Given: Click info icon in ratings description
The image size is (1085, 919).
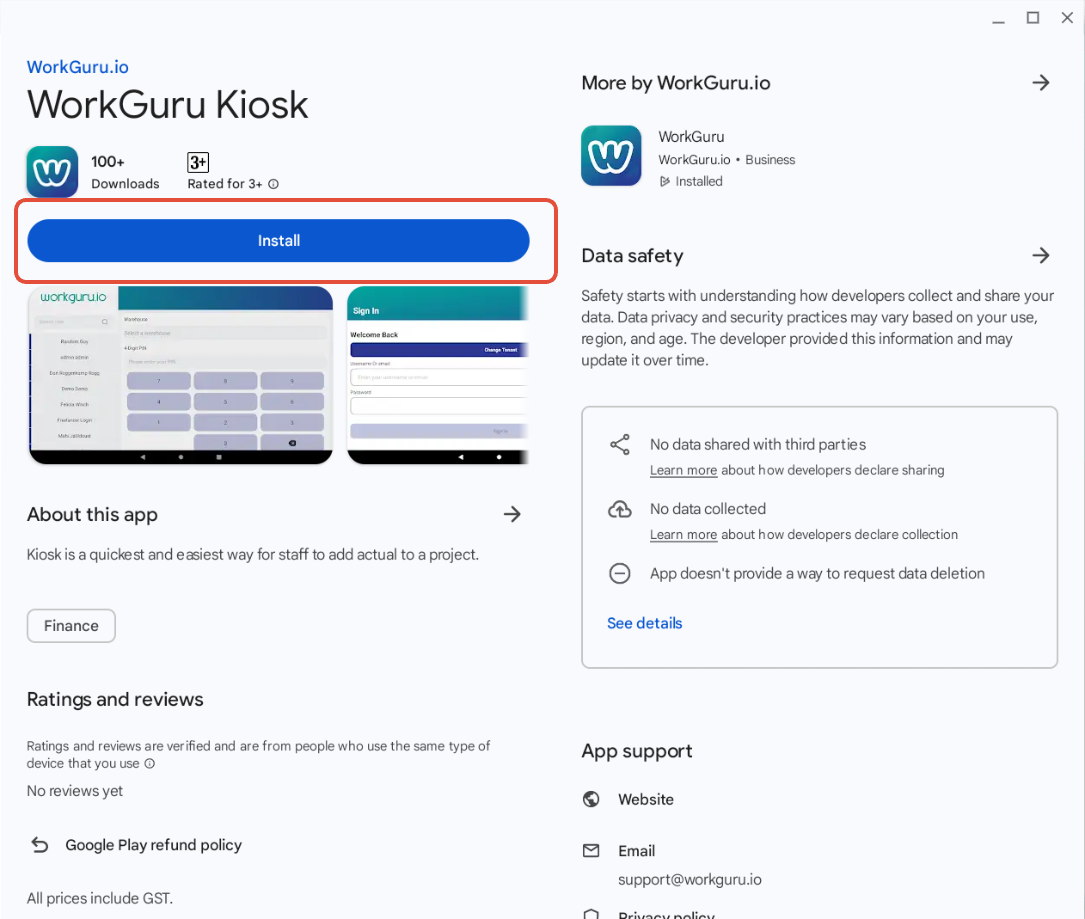Looking at the screenshot, I should 149,763.
